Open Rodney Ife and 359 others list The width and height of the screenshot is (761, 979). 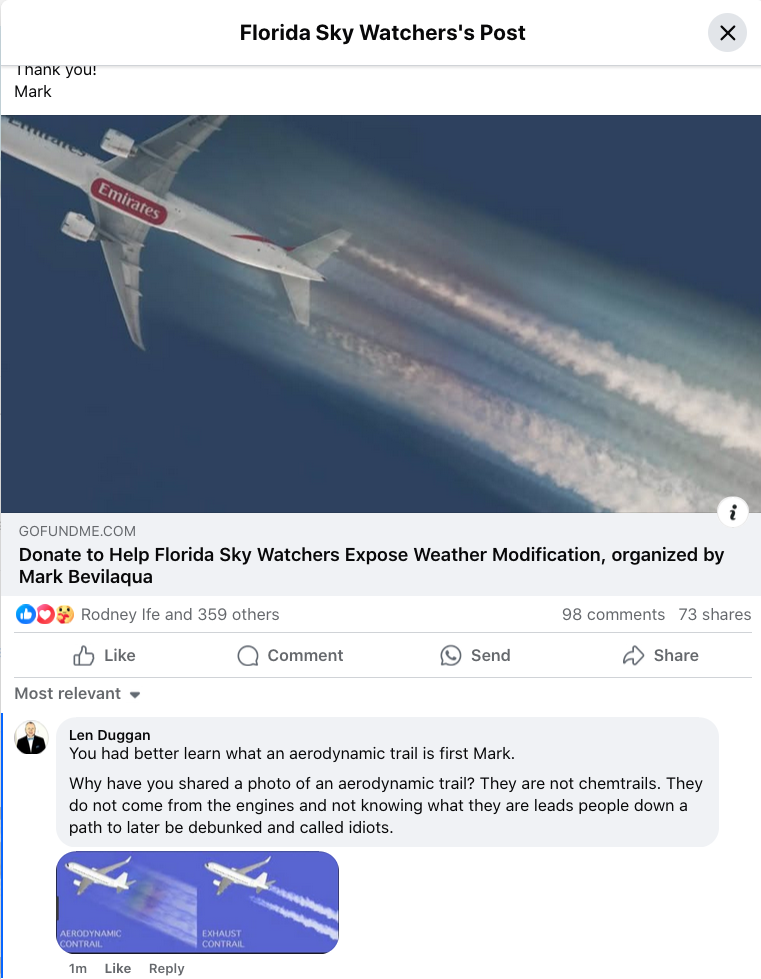180,614
